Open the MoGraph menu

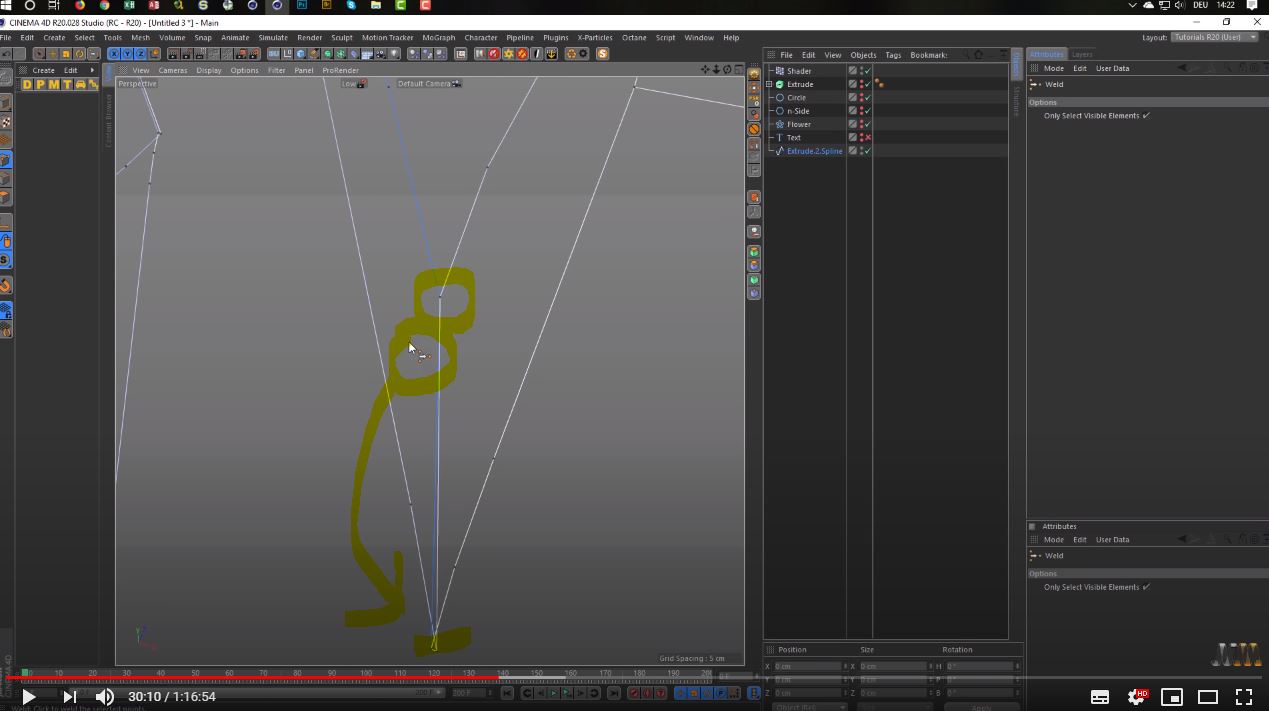click(438, 38)
